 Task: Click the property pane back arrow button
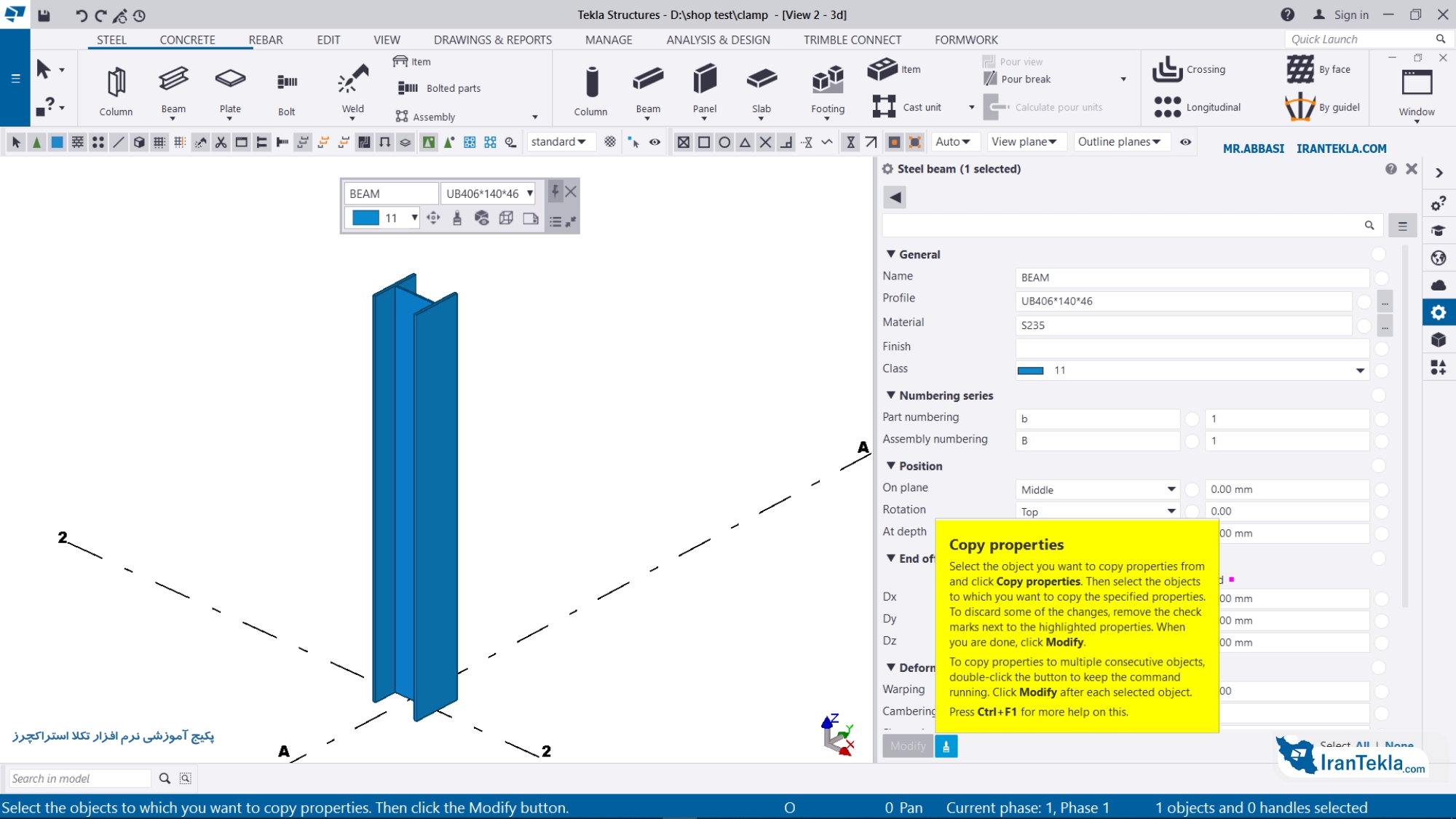(x=895, y=197)
